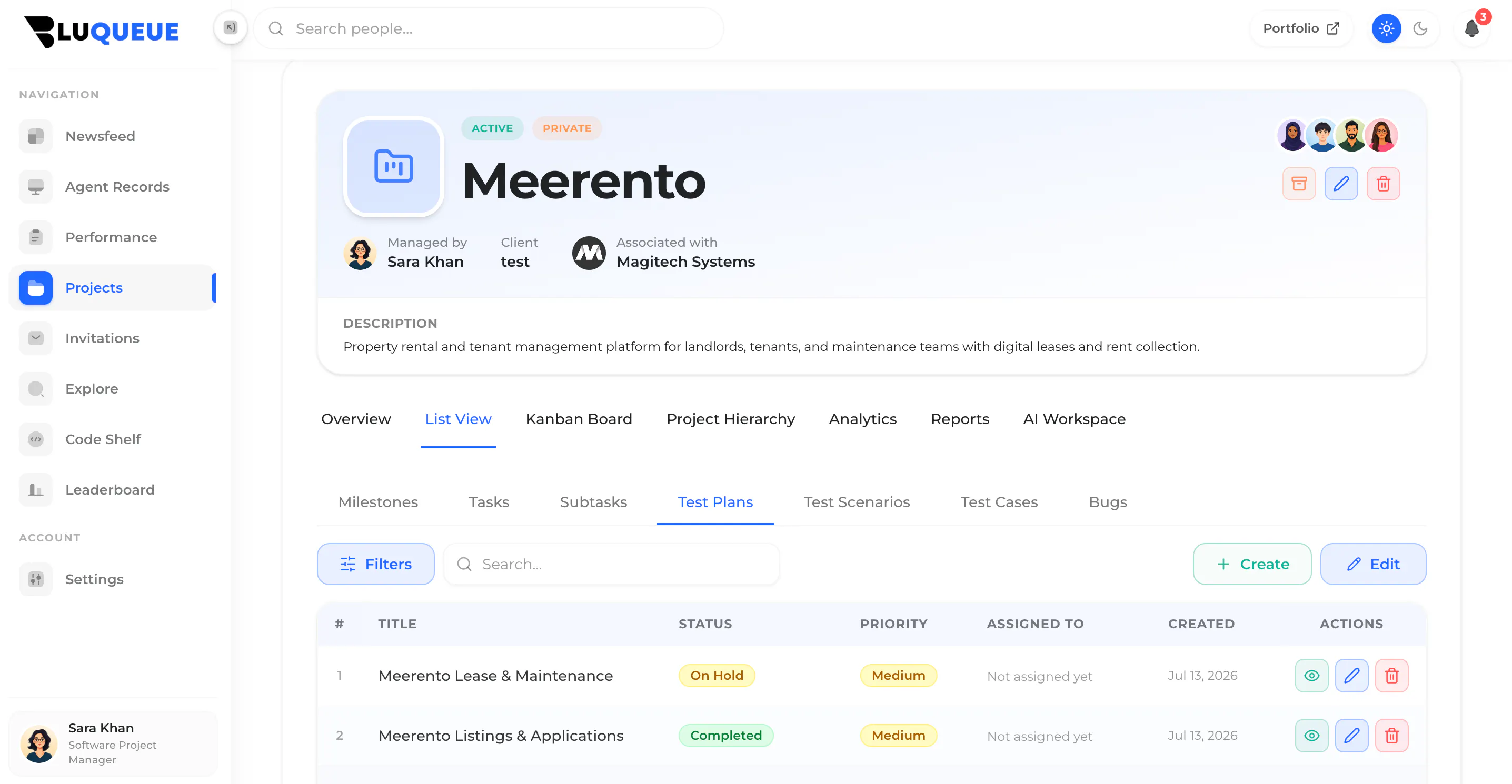Click the test plans Search field

tap(611, 564)
